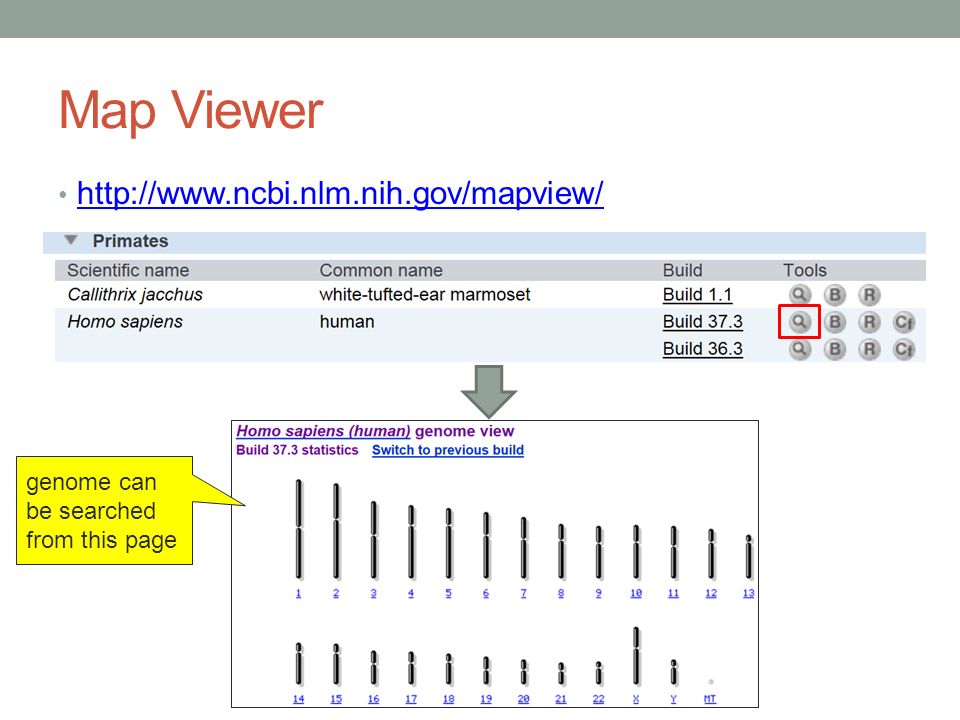960x720 pixels.
Task: Click R icon in Build 36.3 row
Action: coord(869,349)
